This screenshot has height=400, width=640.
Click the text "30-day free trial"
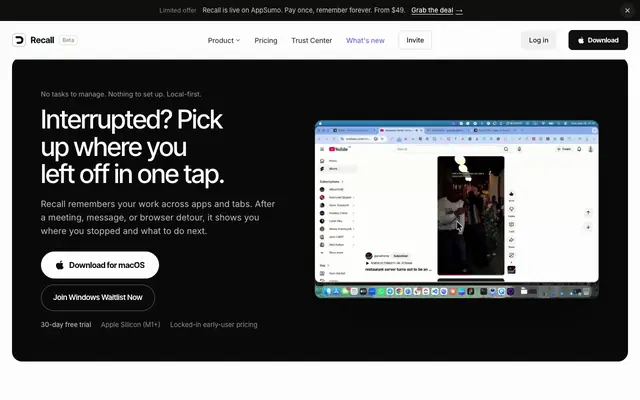tap(66, 325)
